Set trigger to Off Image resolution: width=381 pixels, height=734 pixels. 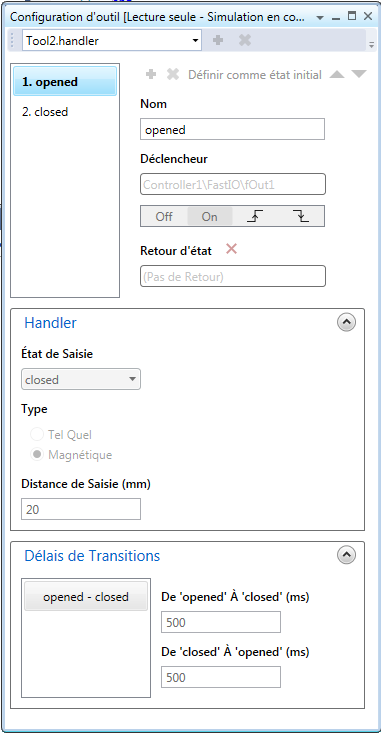coord(164,216)
